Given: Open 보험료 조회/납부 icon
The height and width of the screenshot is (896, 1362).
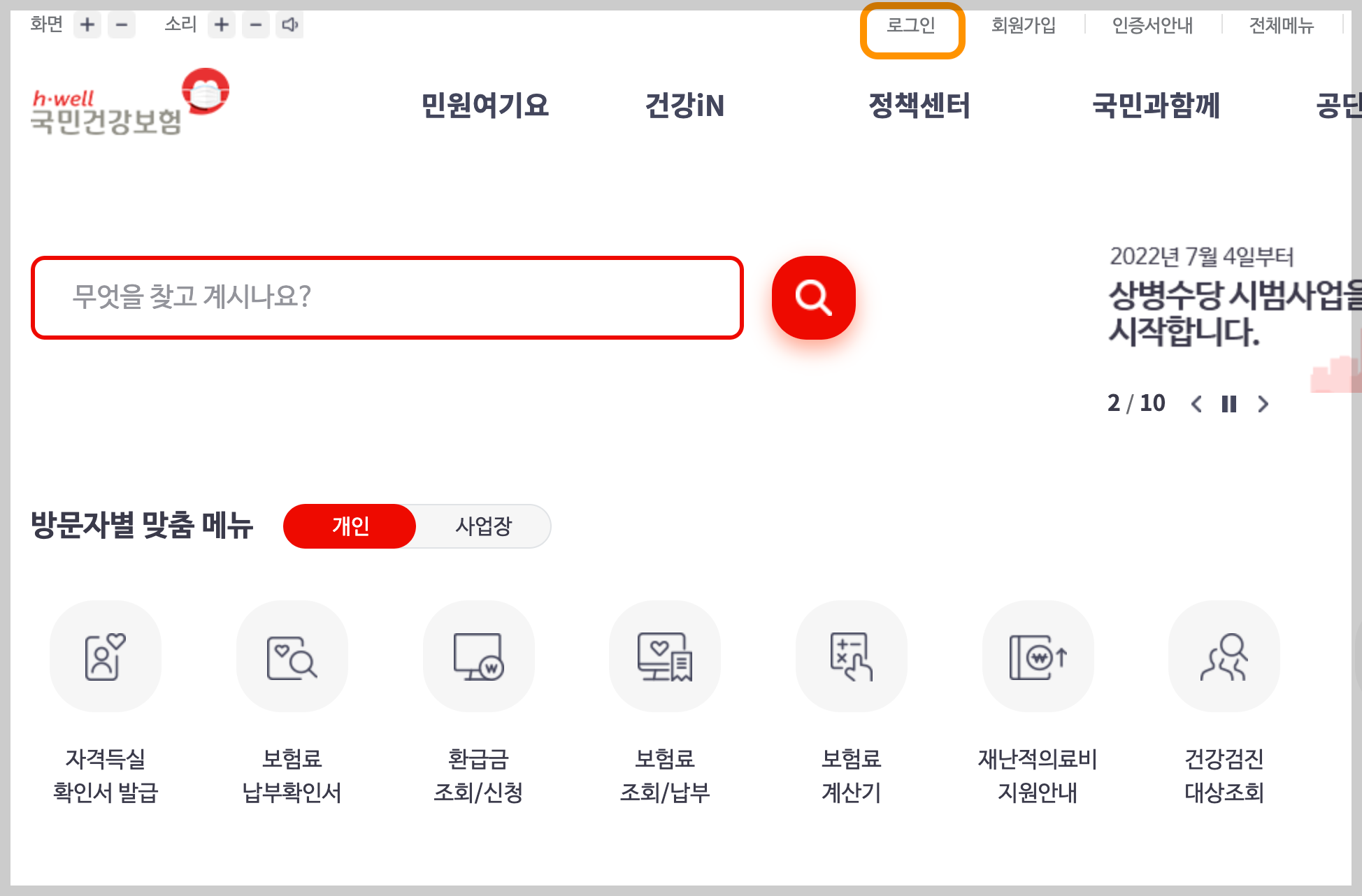Looking at the screenshot, I should (664, 656).
